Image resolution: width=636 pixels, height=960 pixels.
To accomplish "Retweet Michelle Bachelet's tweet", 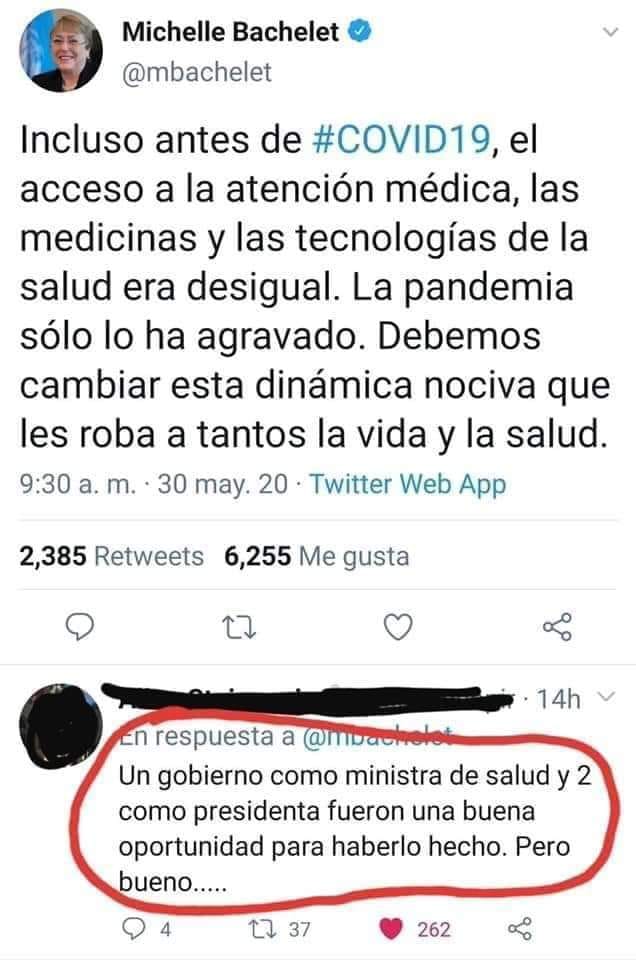I will coord(239,628).
